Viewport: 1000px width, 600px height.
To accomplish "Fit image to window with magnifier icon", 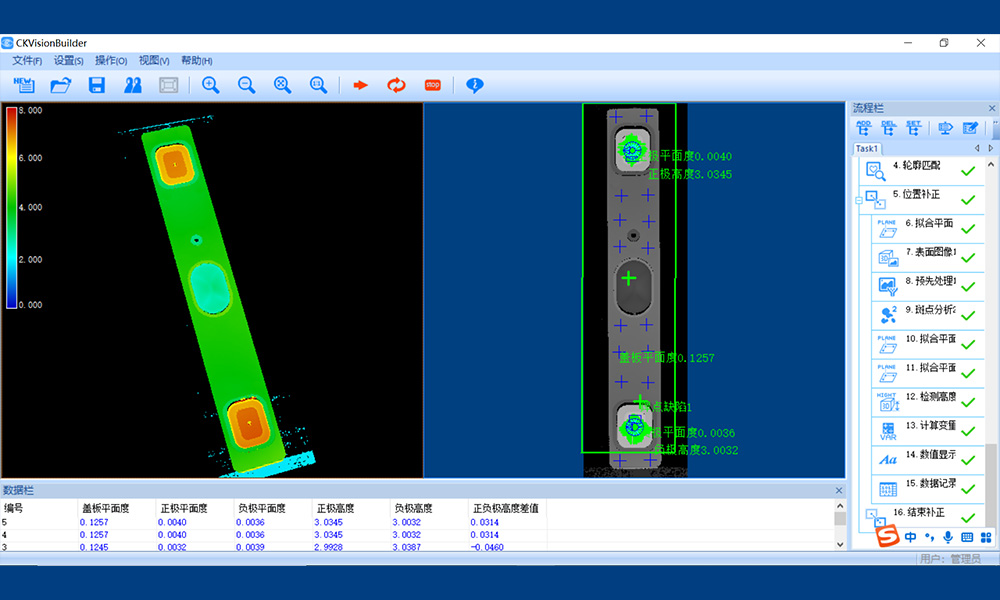I will point(282,85).
